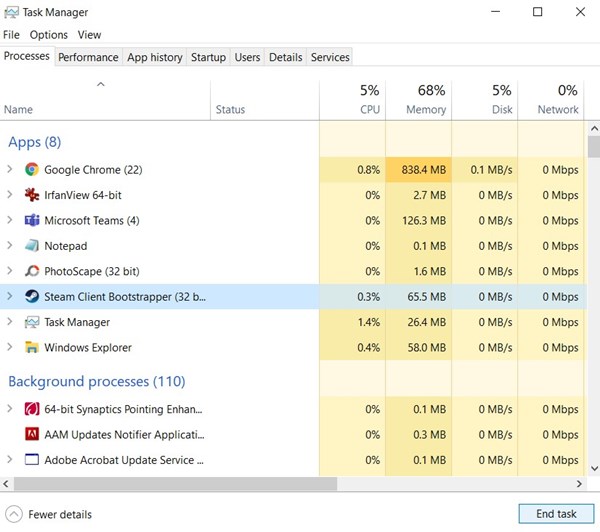
Task: Open the Options menu
Action: click(x=49, y=35)
